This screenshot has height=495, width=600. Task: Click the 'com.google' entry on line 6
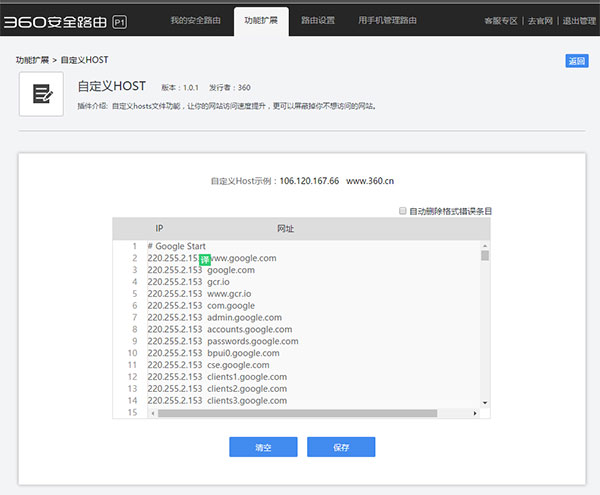[231, 306]
